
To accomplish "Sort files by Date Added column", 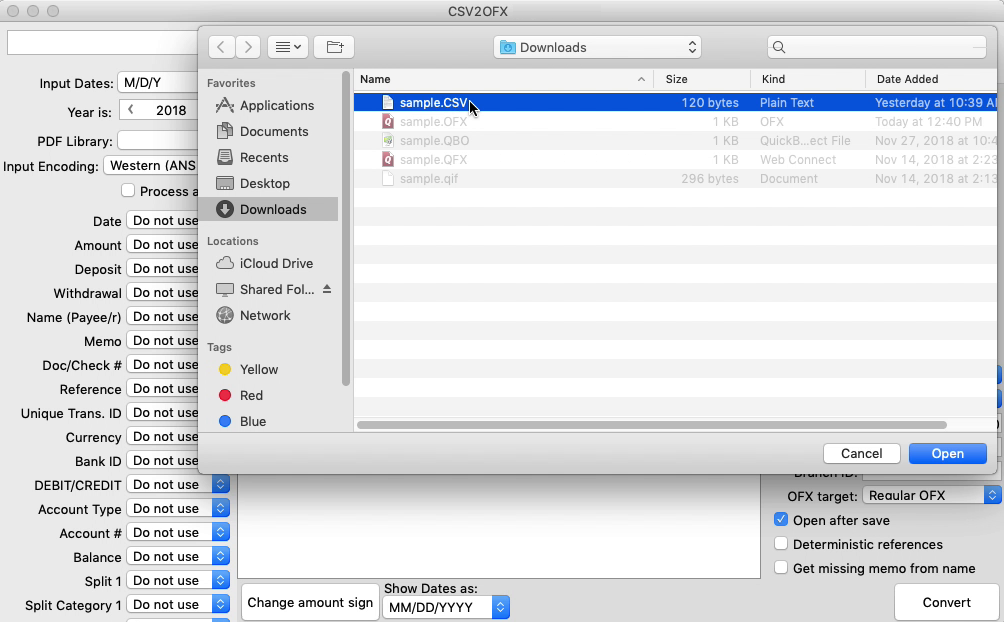I will (932, 79).
